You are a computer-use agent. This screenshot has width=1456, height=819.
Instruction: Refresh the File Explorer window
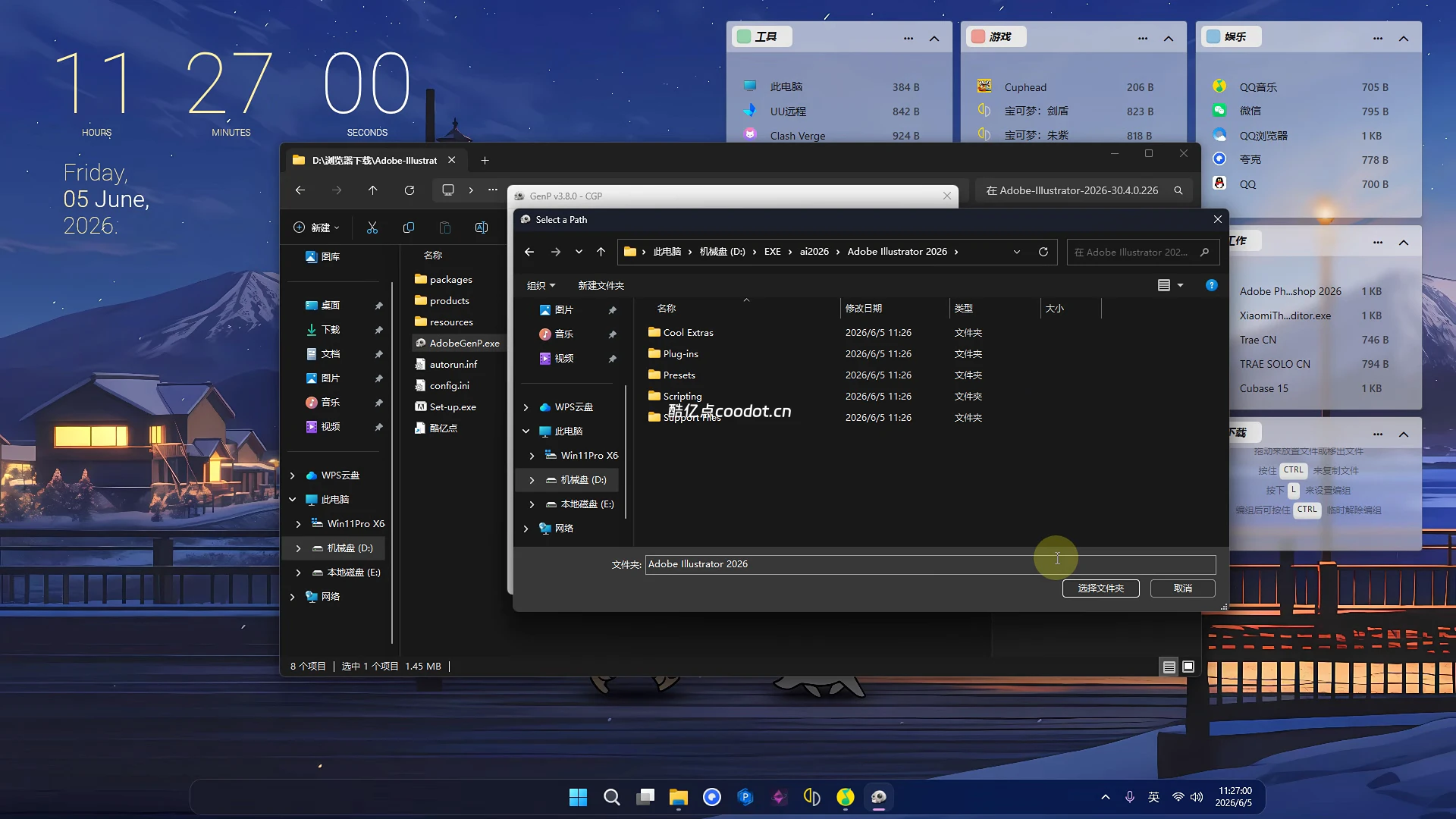tap(409, 190)
